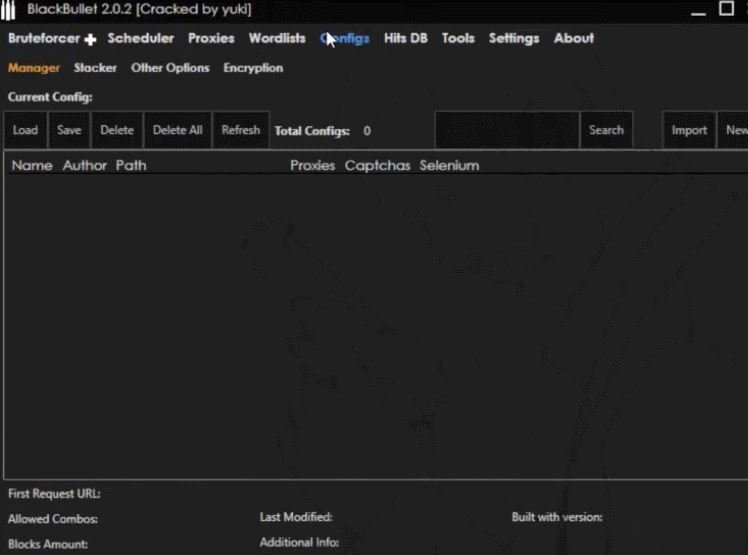This screenshot has height=555, width=748.
Task: Click the Blocks Amount label
Action: pyautogui.click(x=48, y=545)
